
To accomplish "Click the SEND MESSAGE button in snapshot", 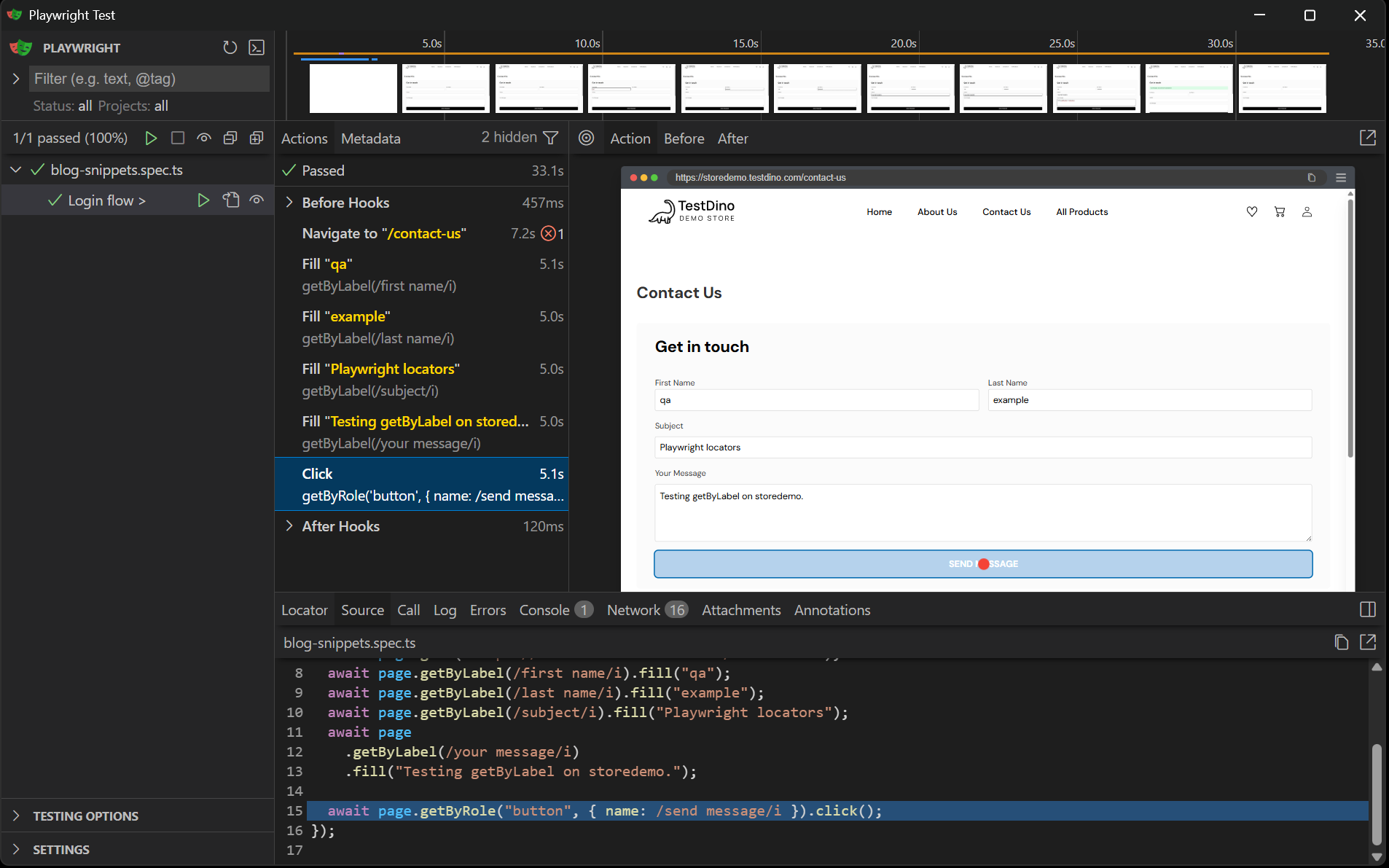I will (982, 564).
